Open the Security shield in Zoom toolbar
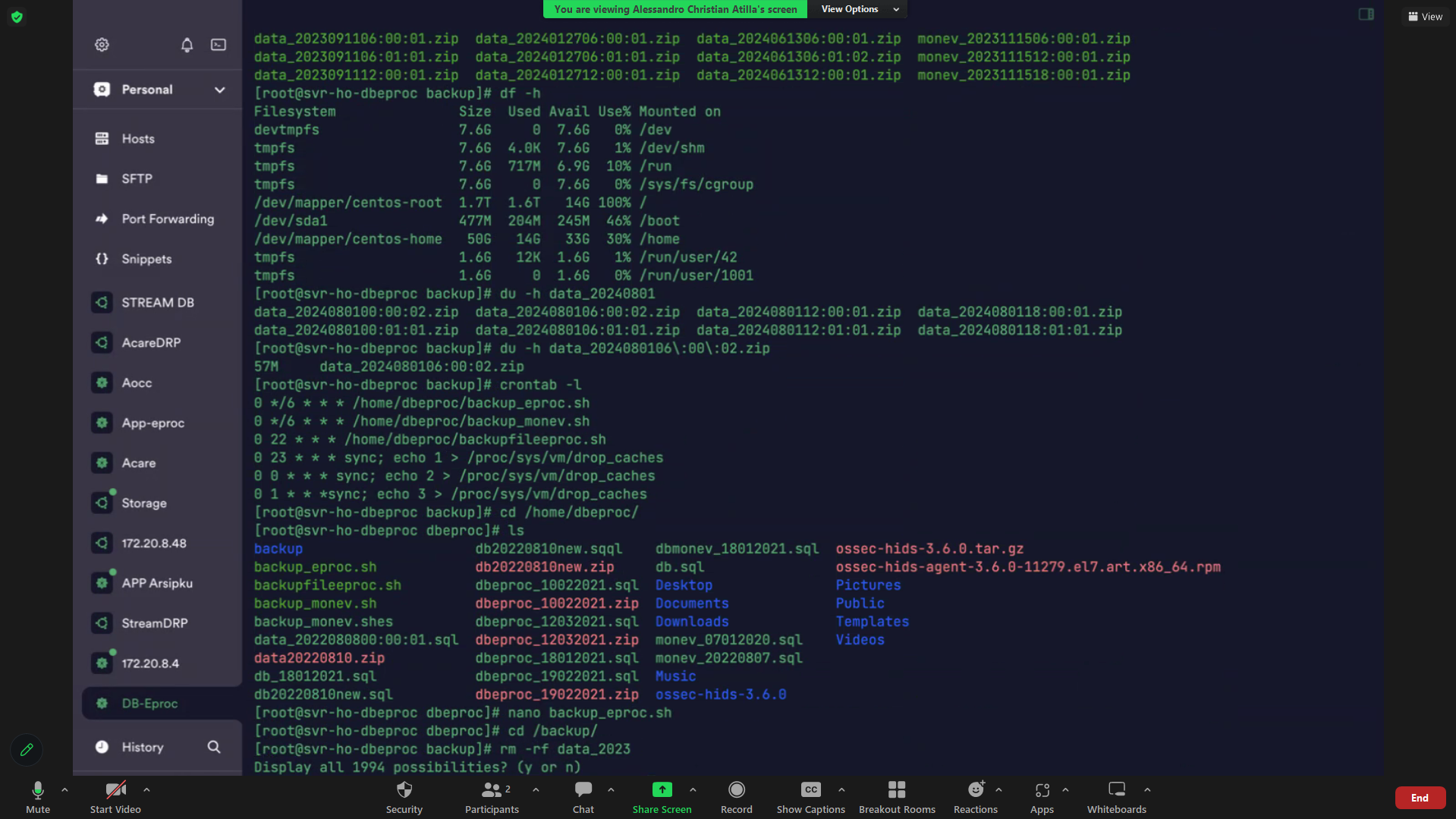Viewport: 1456px width, 819px height. 404,797
